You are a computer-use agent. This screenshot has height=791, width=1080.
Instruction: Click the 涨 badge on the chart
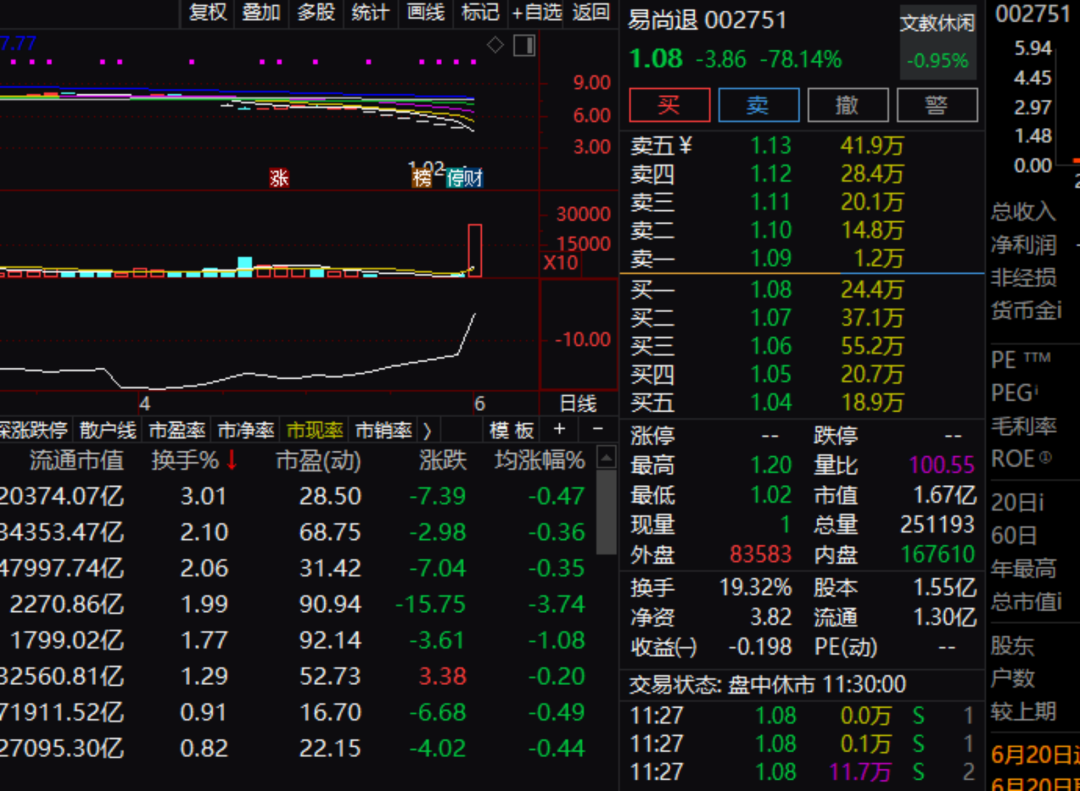[x=279, y=178]
